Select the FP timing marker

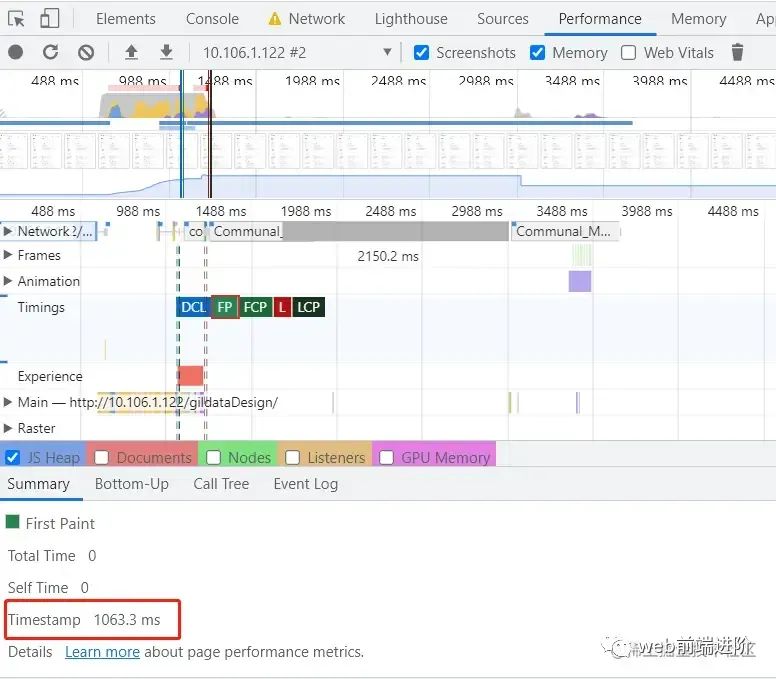click(225, 307)
